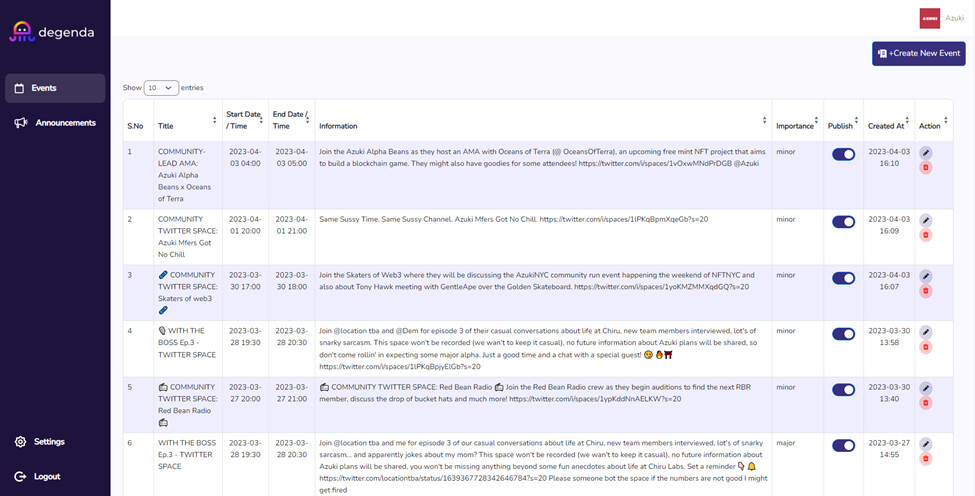Delete the Azuki Alpha Beans AMA event
This screenshot has height=496, width=975.
[926, 167]
